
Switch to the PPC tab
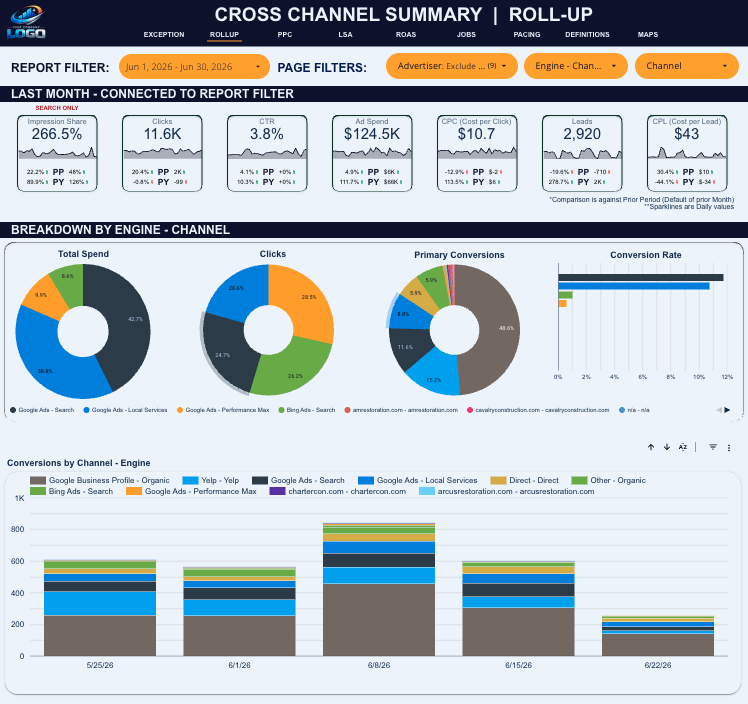pyautogui.click(x=285, y=34)
